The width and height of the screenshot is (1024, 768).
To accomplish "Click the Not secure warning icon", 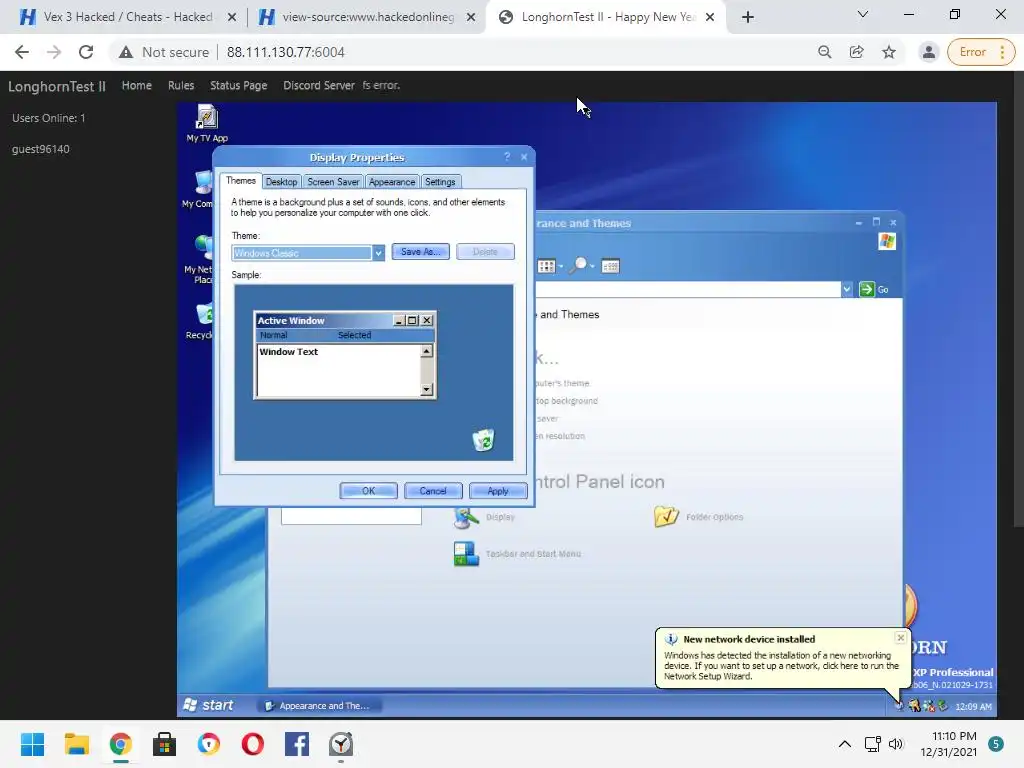I will pyautogui.click(x=125, y=52).
